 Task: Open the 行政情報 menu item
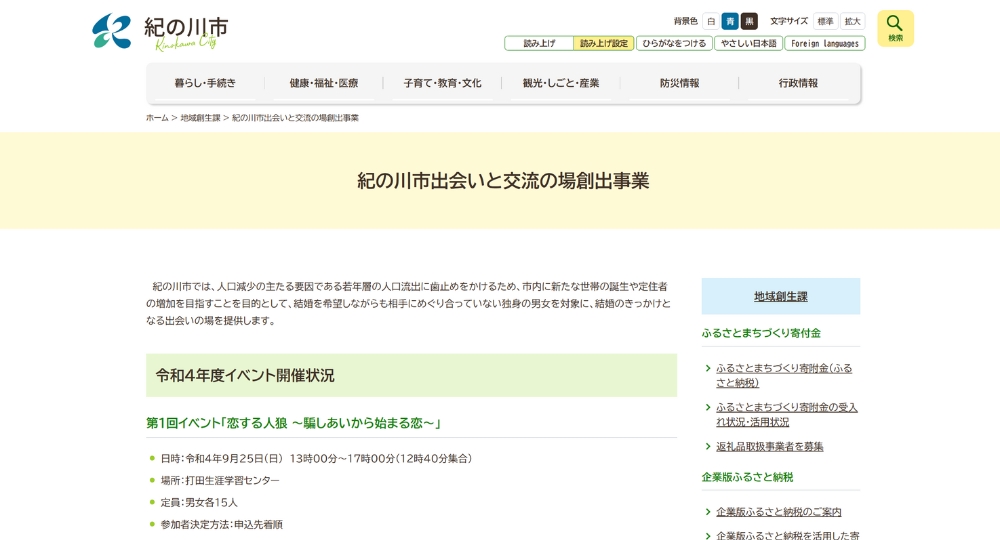pyautogui.click(x=798, y=83)
